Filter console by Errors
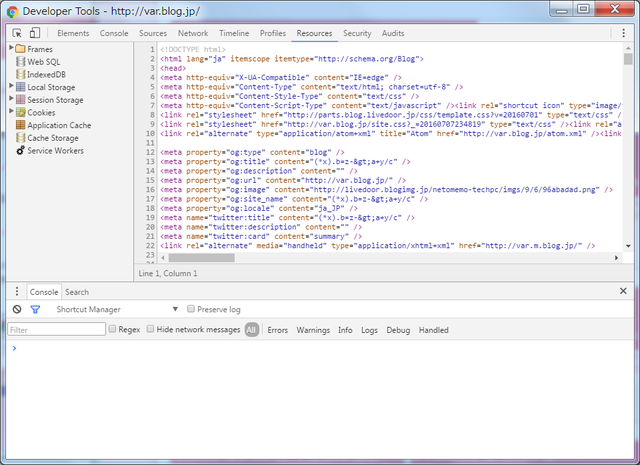 click(x=278, y=330)
